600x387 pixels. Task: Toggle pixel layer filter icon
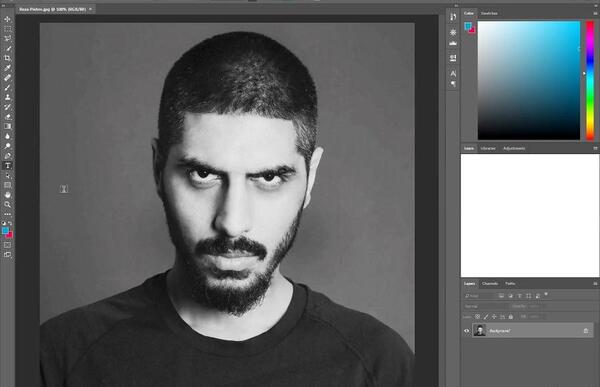pos(501,296)
